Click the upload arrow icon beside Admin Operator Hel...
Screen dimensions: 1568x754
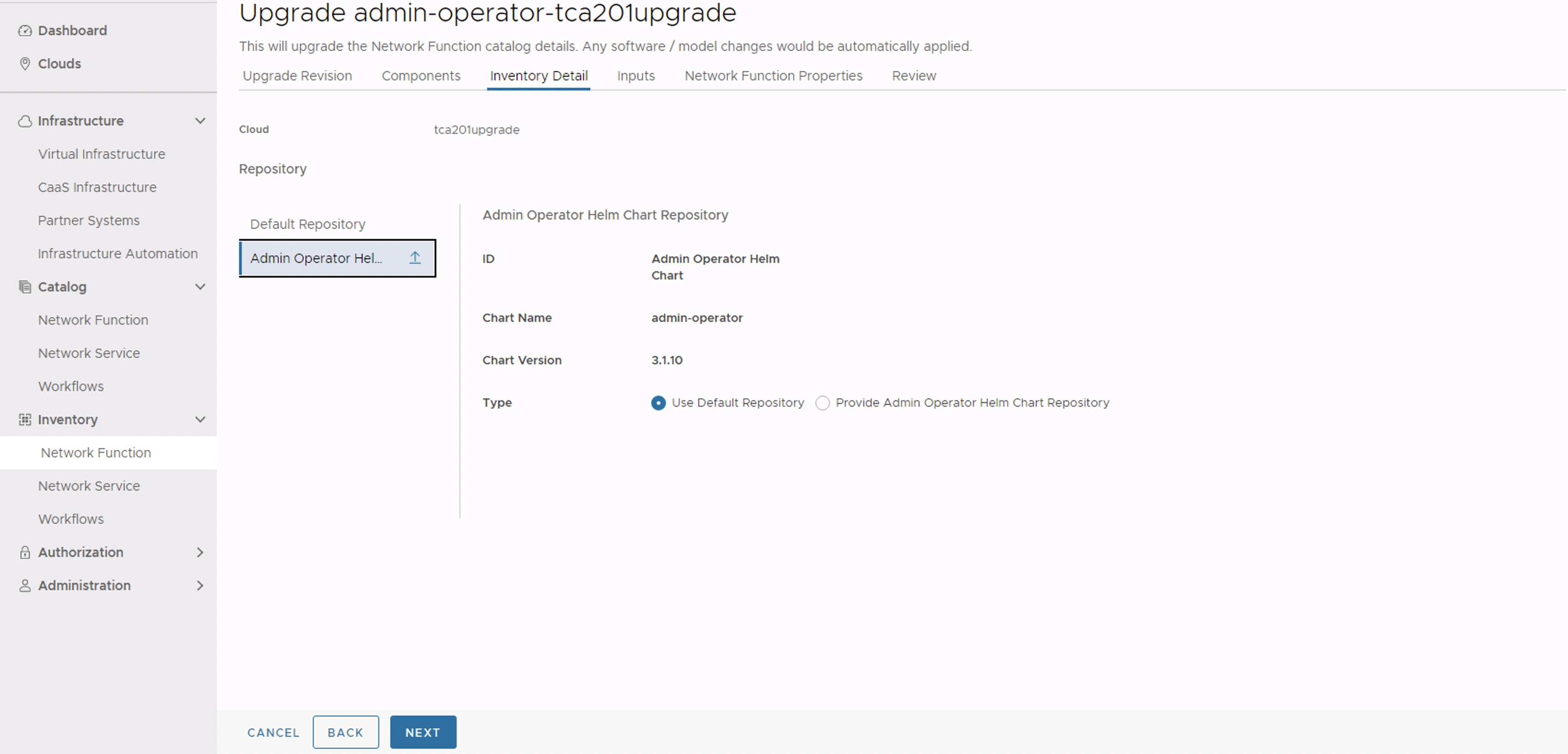[x=415, y=258]
